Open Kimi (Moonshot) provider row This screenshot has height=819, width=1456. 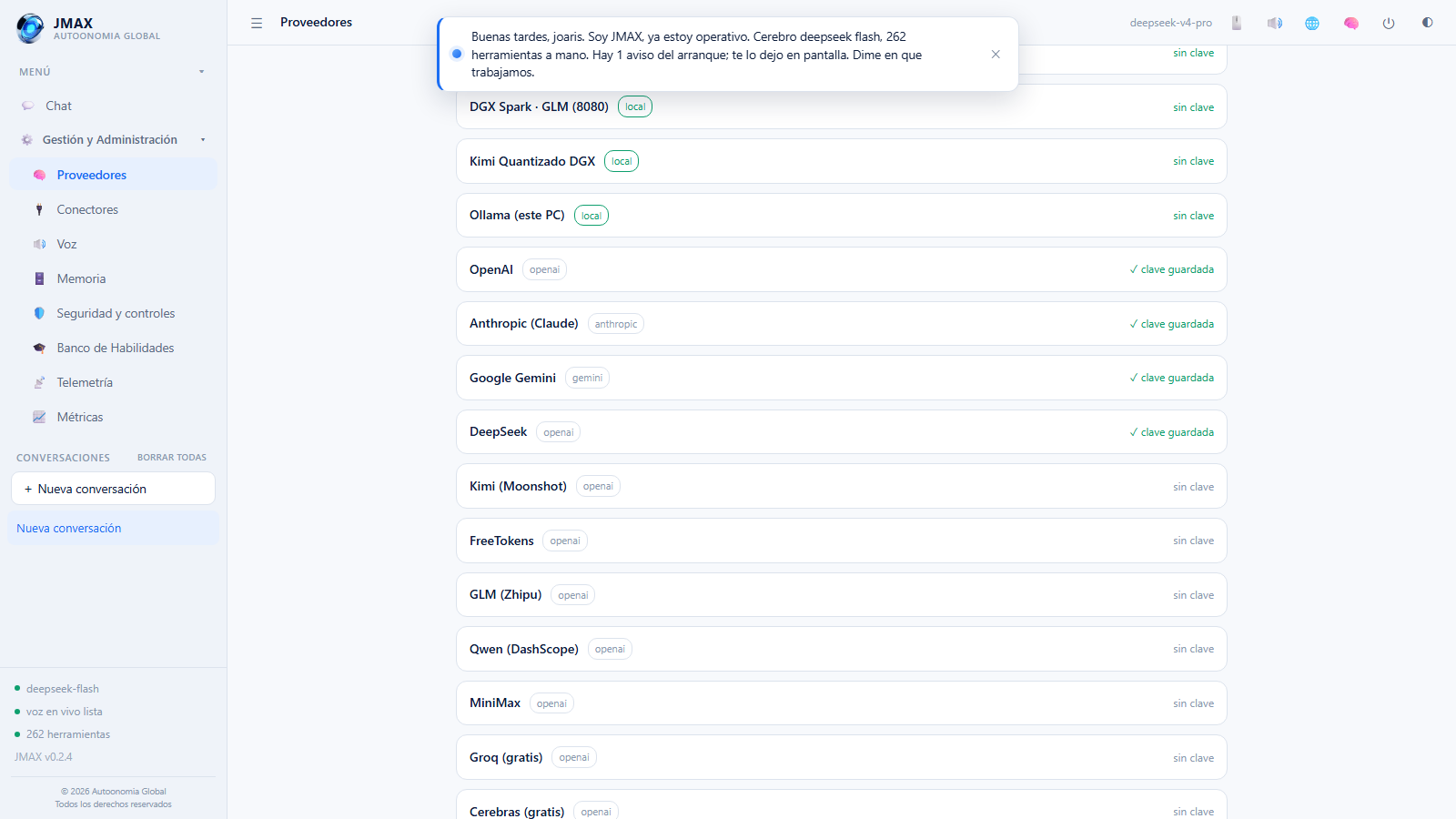coord(841,486)
